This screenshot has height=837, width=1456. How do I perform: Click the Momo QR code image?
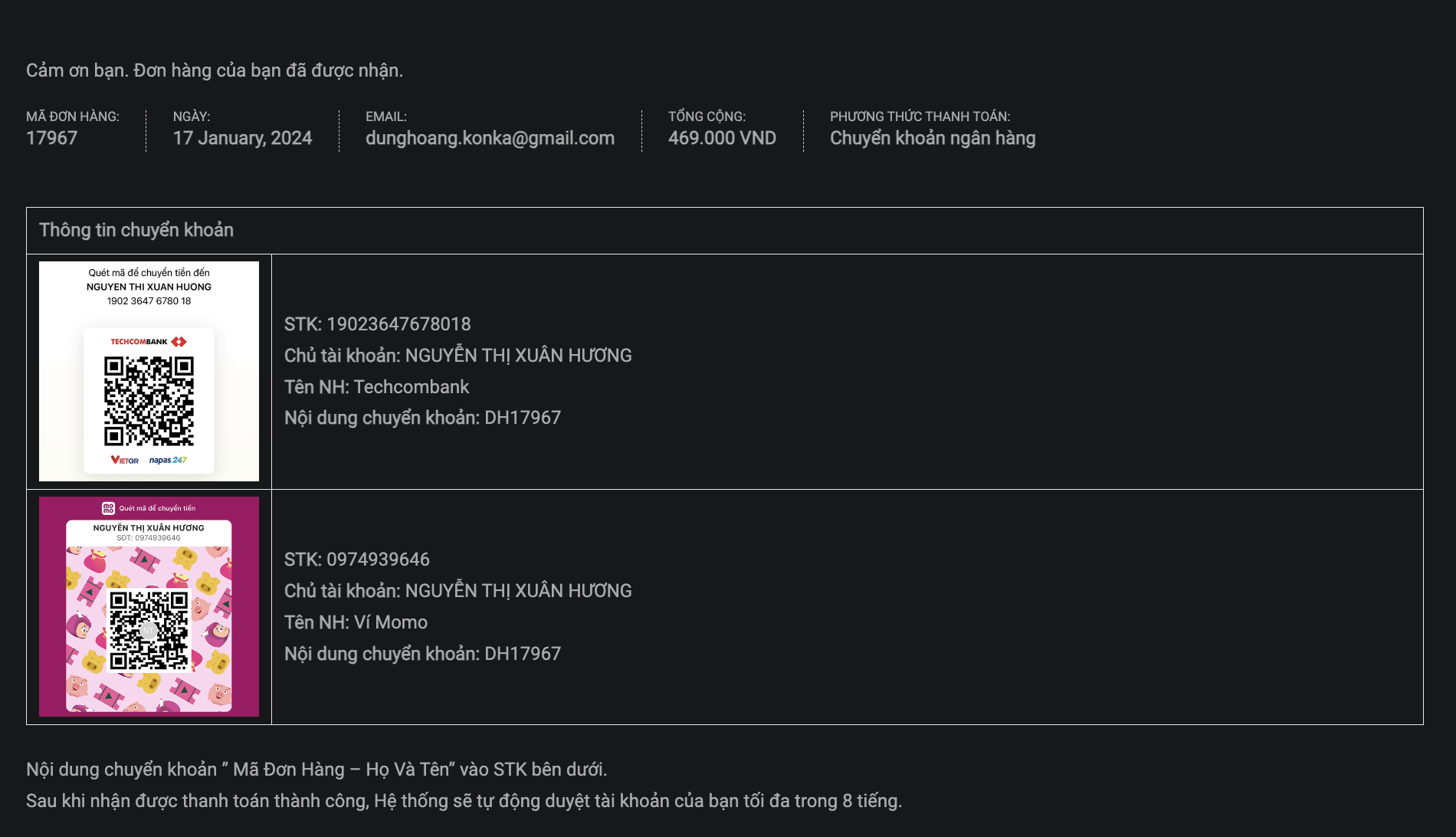tap(149, 630)
